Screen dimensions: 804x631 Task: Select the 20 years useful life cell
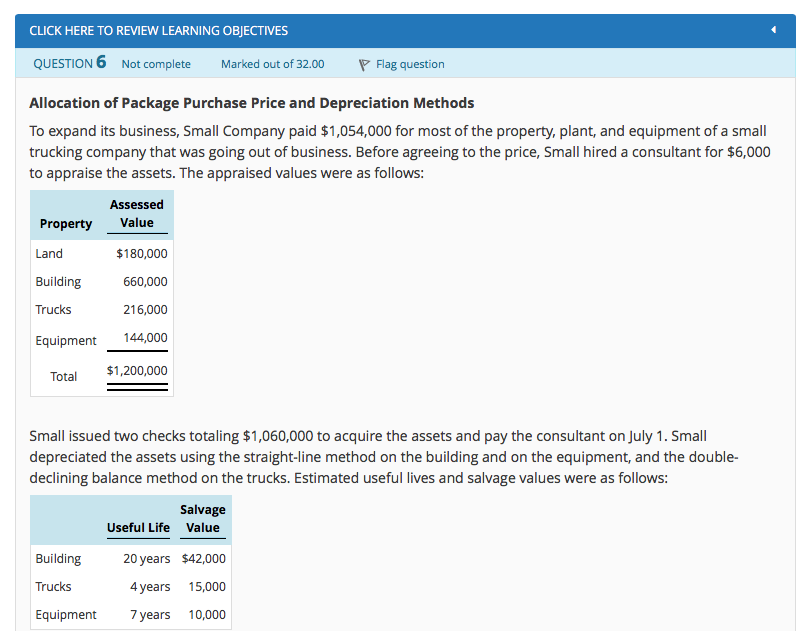146,559
